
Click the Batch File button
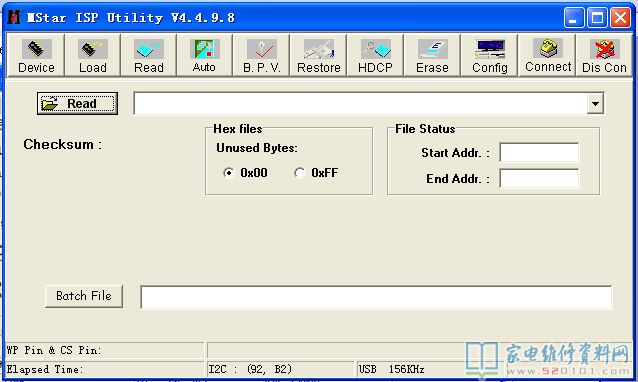click(84, 296)
